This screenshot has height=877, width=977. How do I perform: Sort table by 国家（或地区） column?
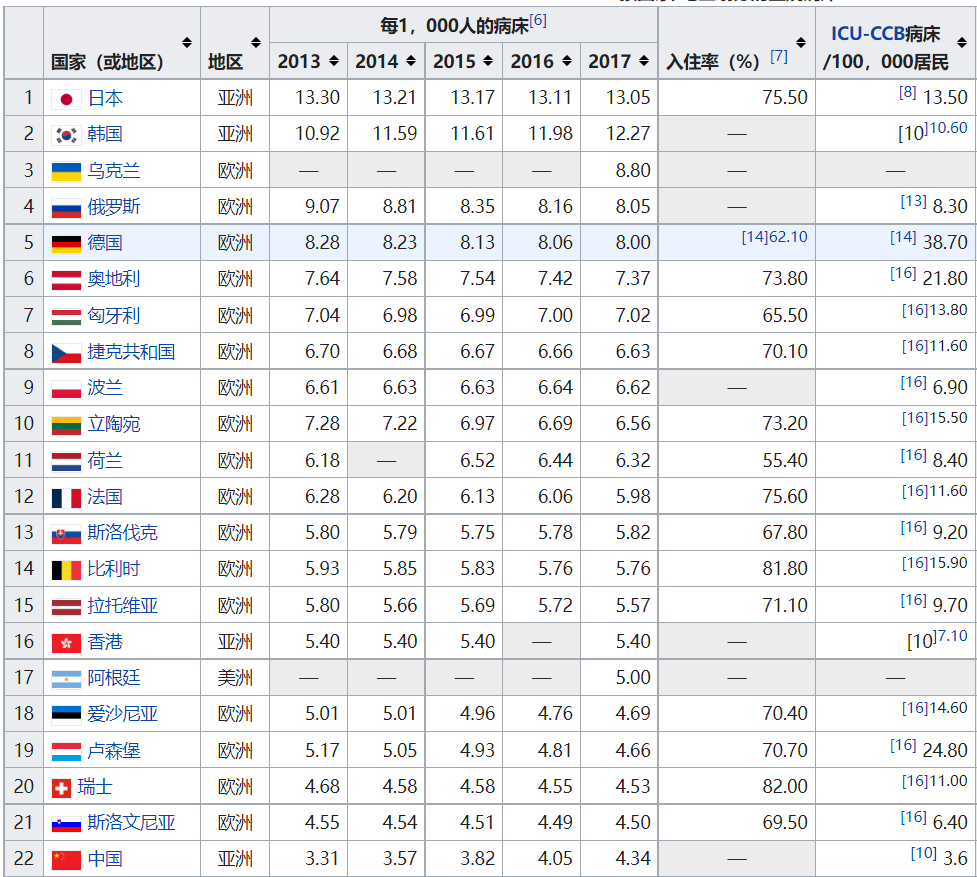tap(186, 42)
